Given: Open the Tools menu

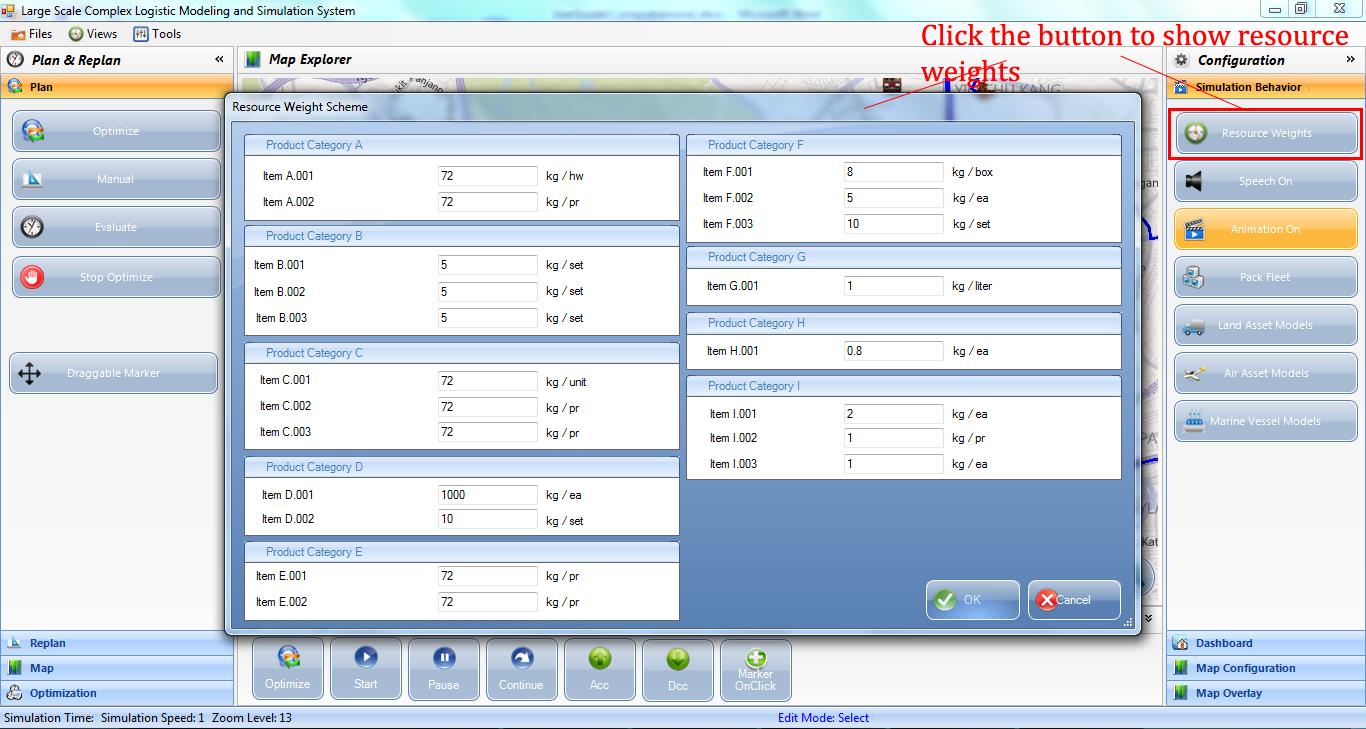Looking at the screenshot, I should point(157,33).
